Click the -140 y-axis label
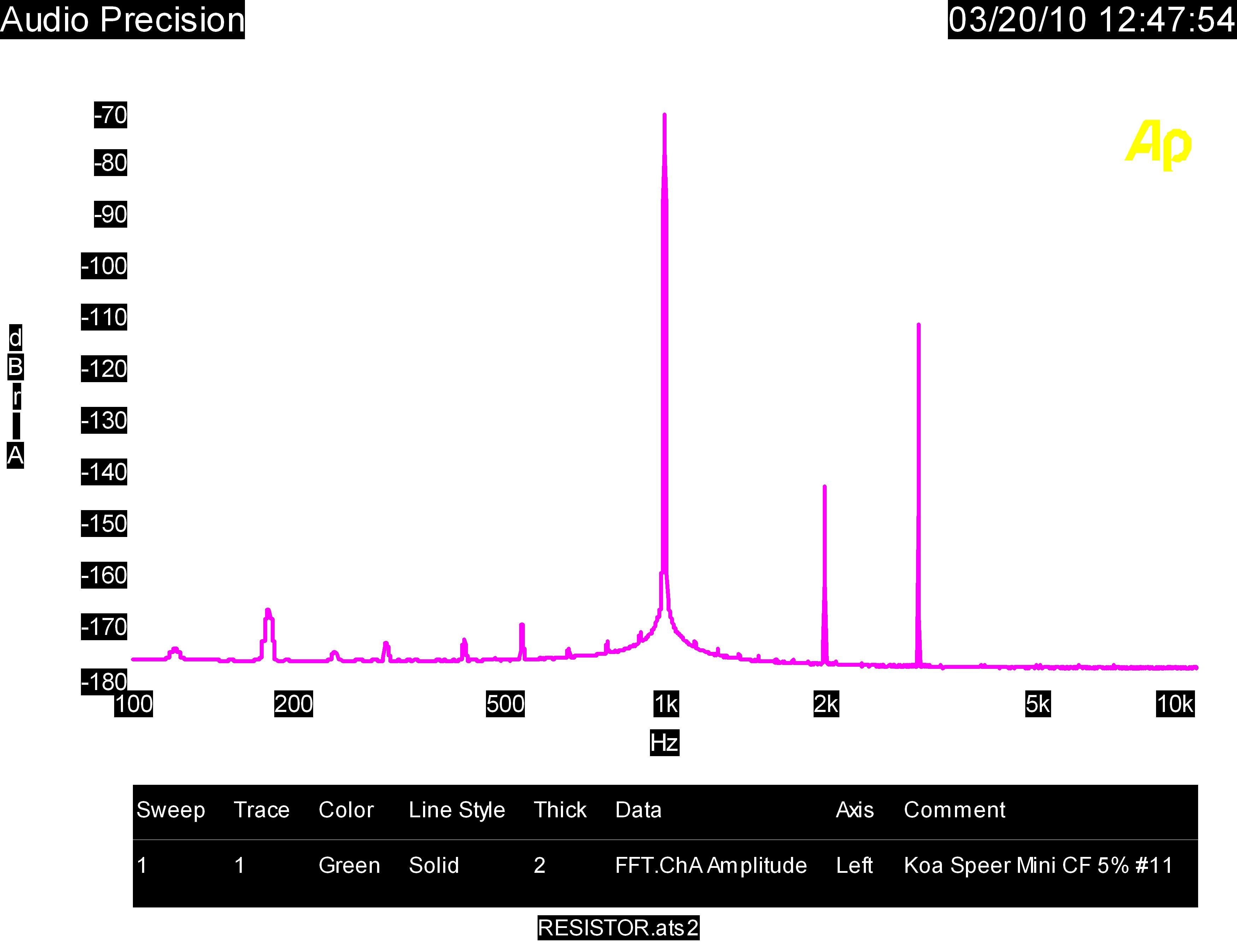Image resolution: width=1237 pixels, height=952 pixels. pos(104,472)
